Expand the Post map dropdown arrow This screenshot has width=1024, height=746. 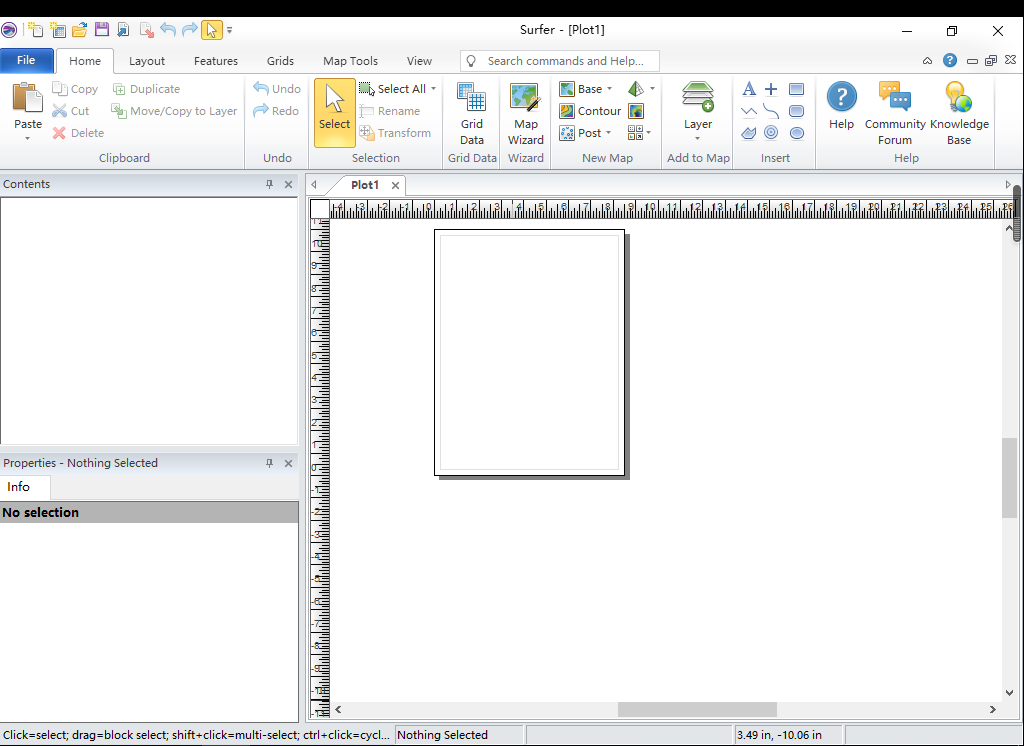pos(609,133)
